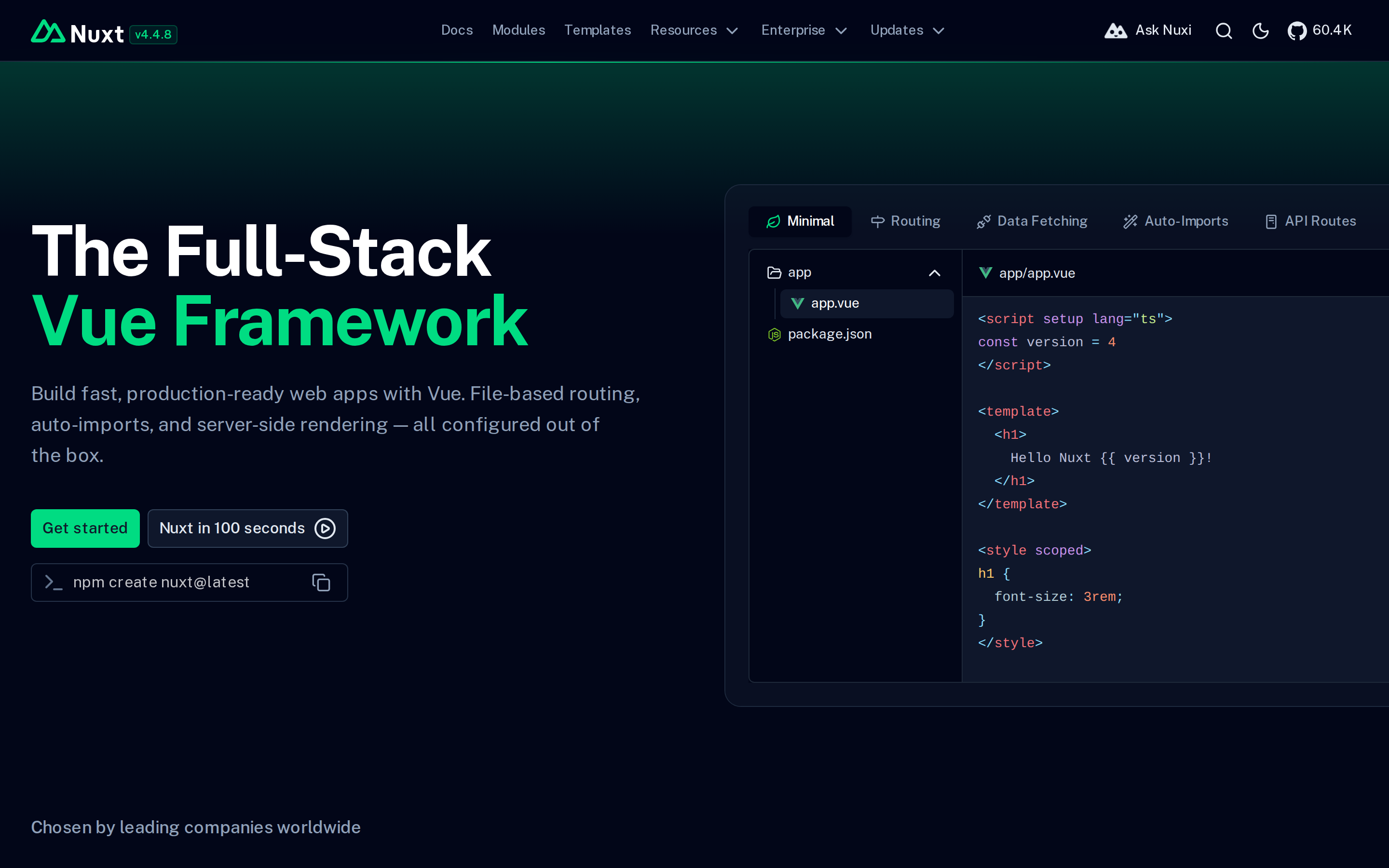Click the Node.js icon beside package.json
Viewport: 1389px width, 868px height.
pos(774,334)
